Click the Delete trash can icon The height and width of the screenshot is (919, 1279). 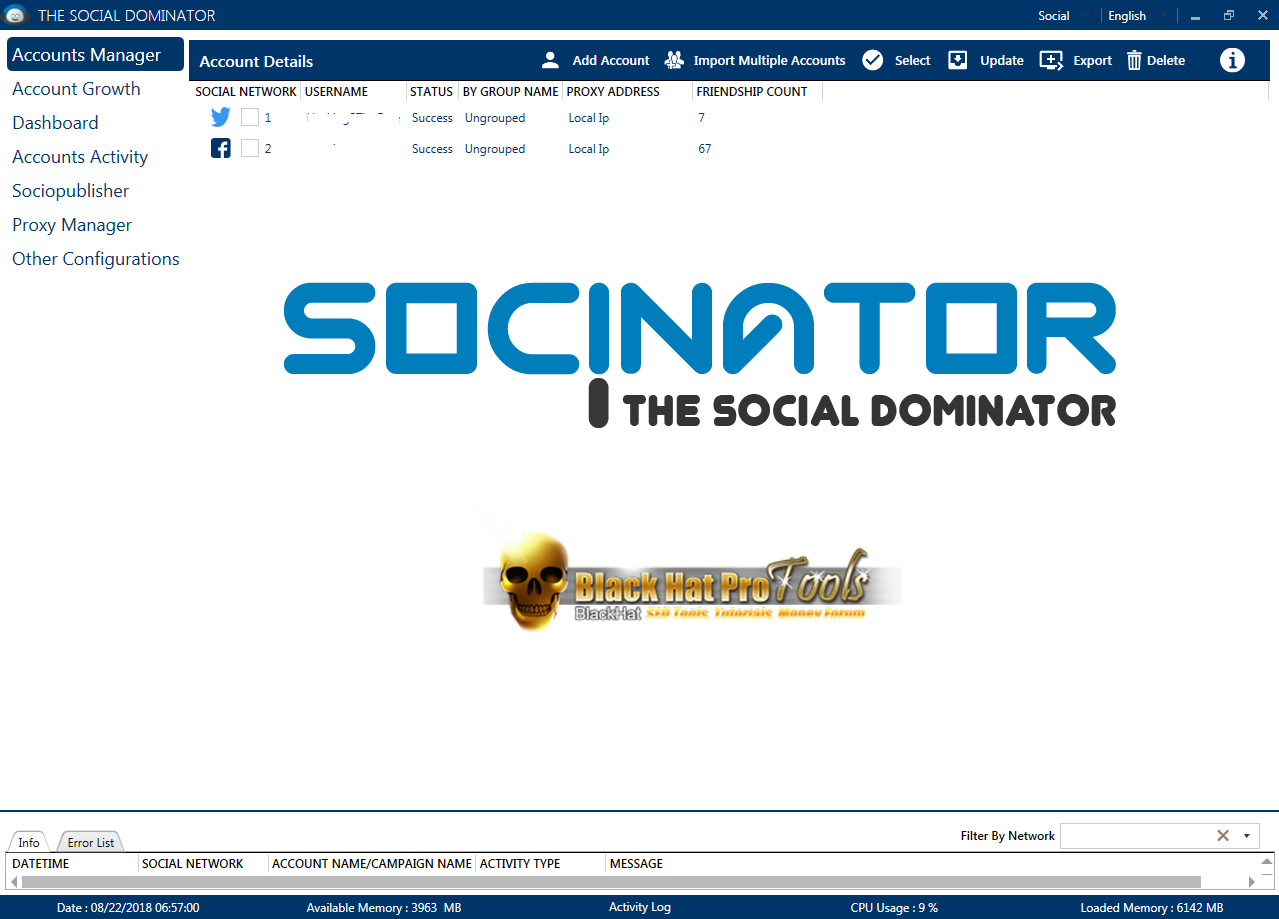point(1134,60)
